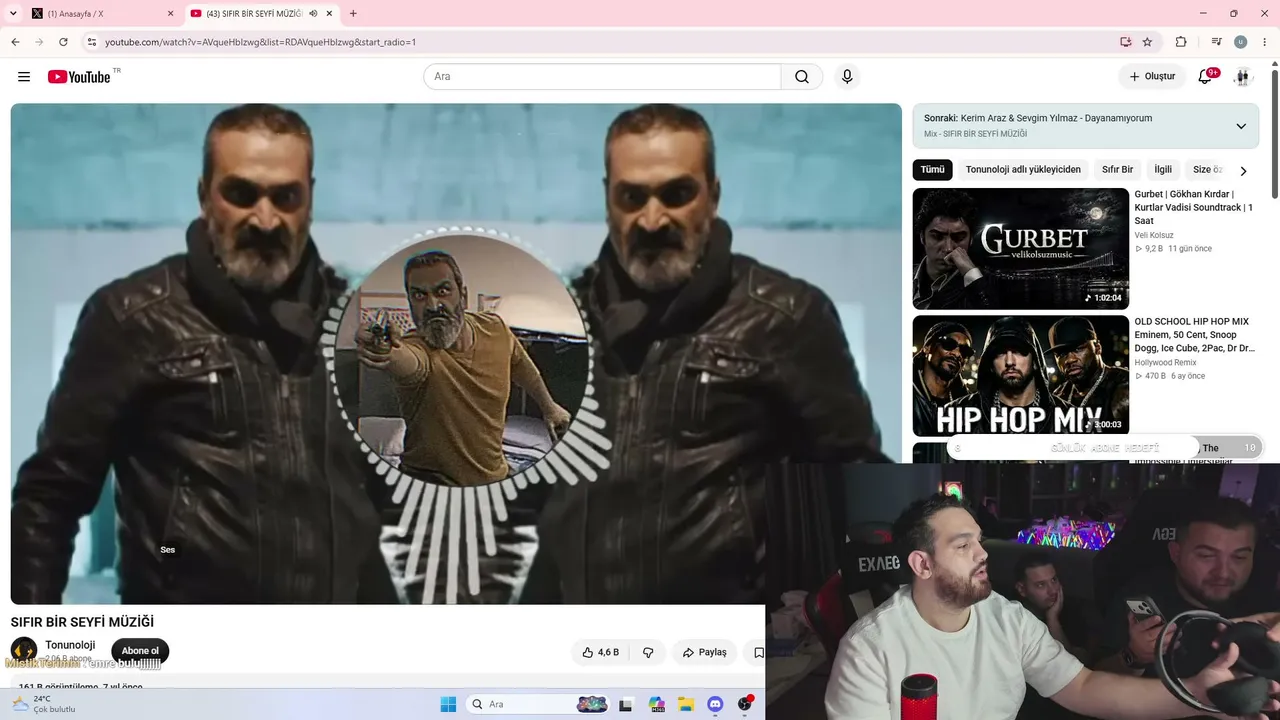Select the Tonunoloji adlı yükleyiciden chip

click(1023, 170)
